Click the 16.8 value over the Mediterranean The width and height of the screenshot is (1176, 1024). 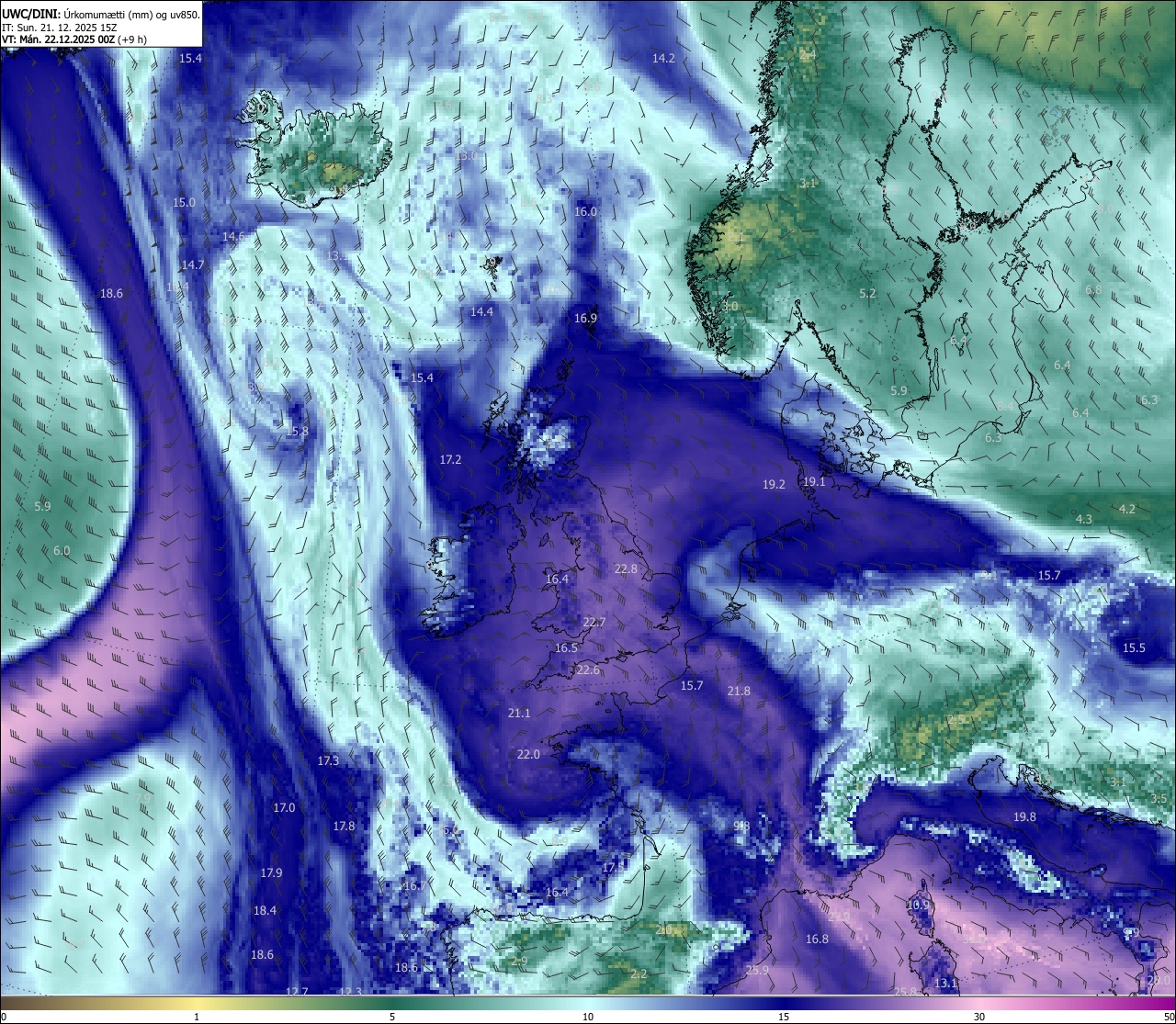click(x=817, y=939)
